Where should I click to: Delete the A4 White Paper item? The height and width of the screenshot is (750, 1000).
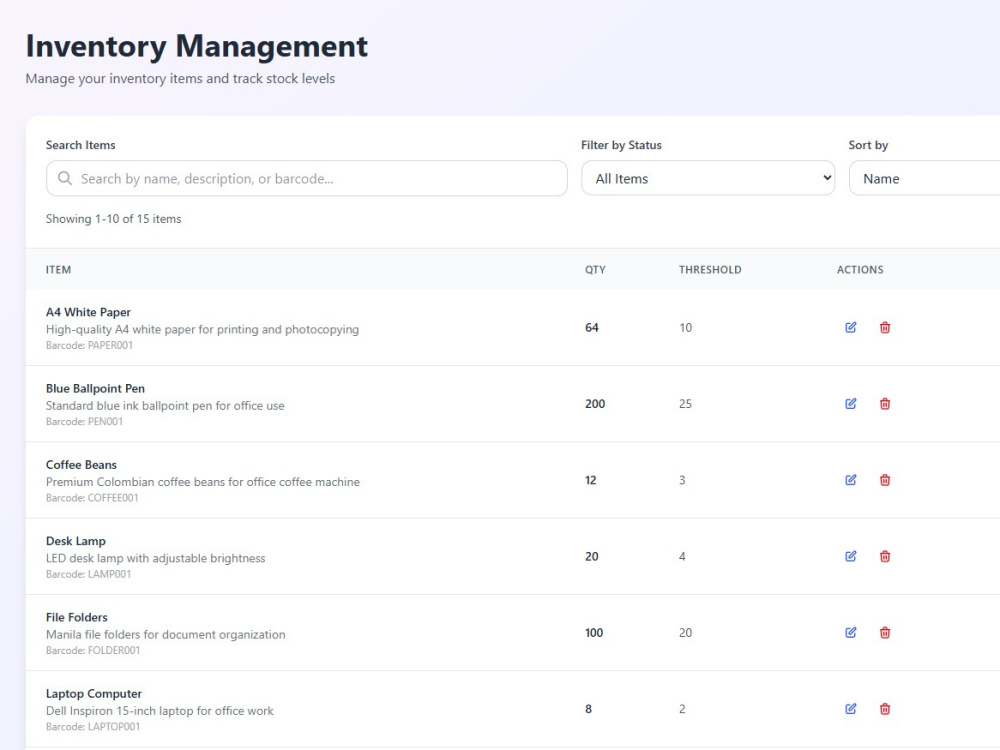click(x=885, y=328)
